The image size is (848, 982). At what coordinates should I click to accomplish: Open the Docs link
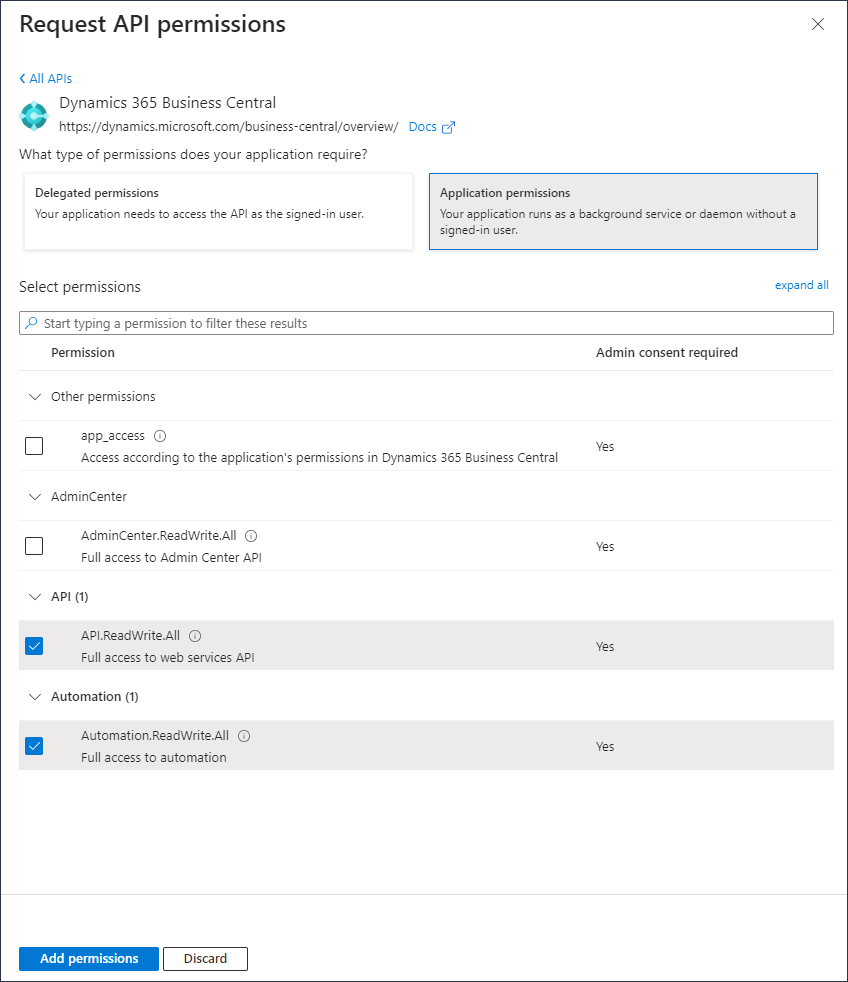pyautogui.click(x=423, y=127)
